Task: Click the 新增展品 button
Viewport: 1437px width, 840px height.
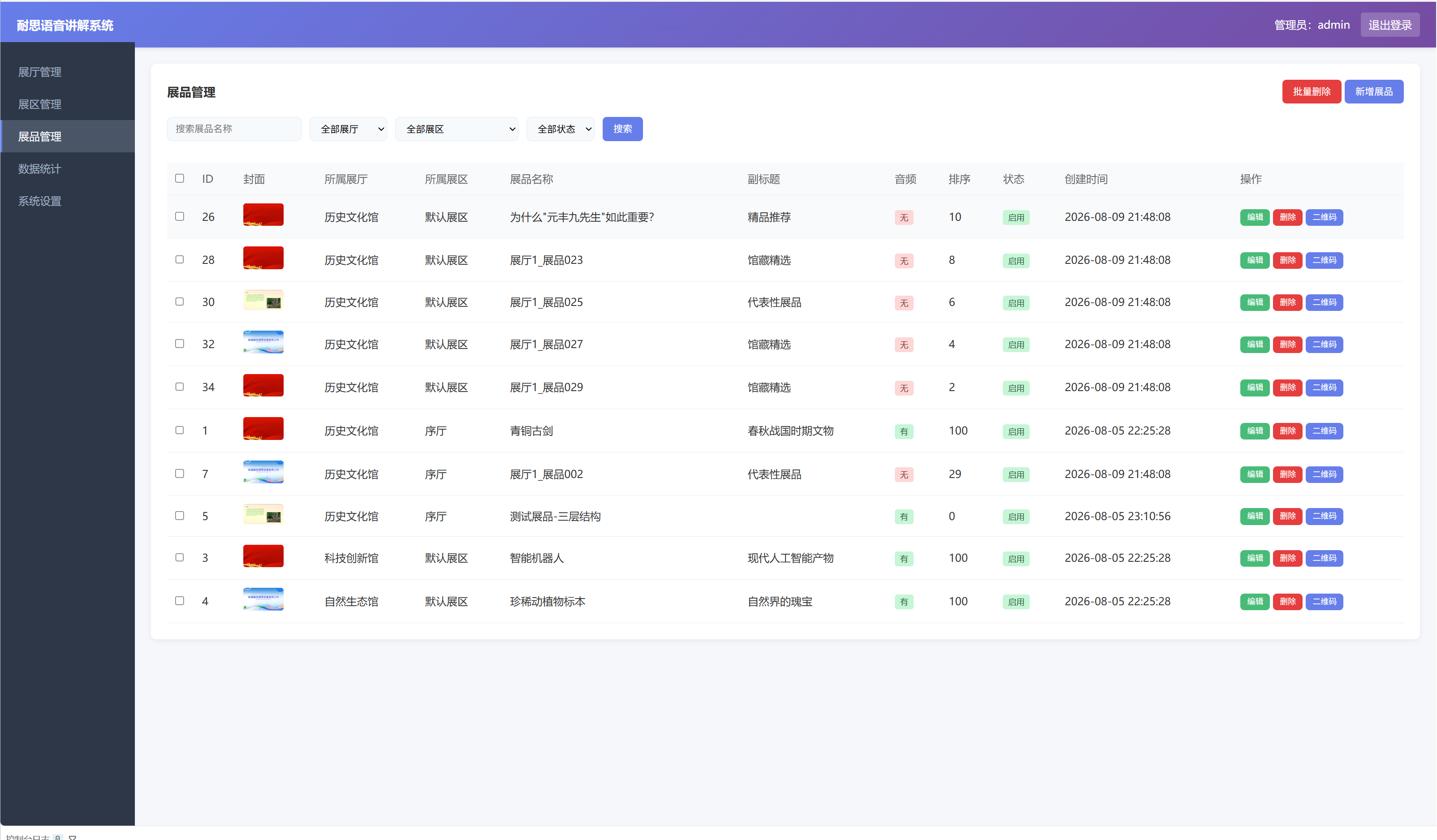Action: (1374, 92)
